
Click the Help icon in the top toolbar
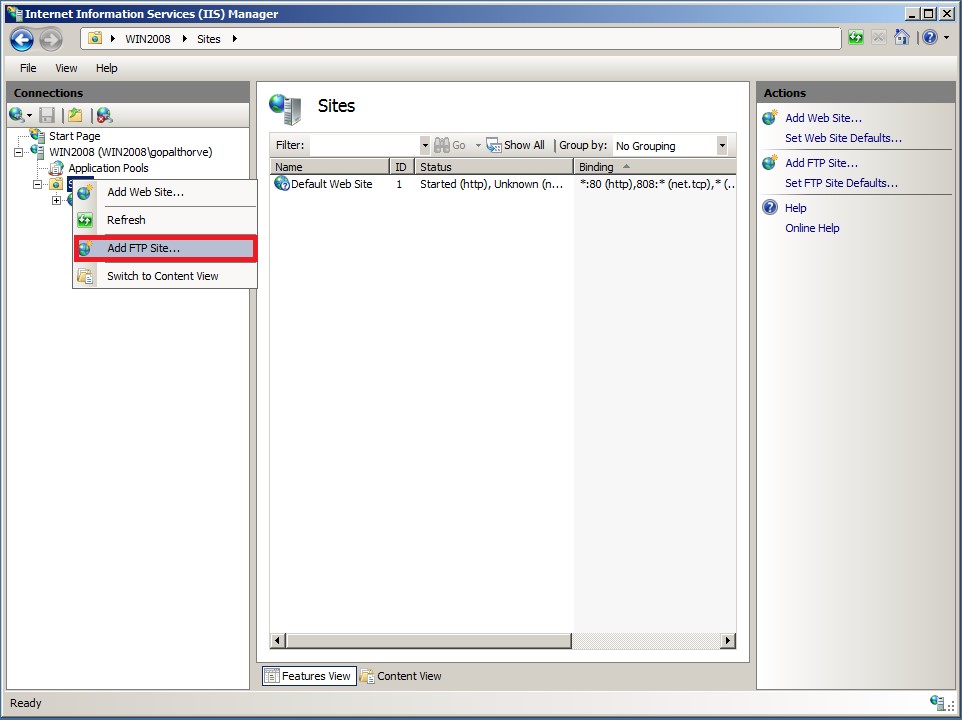pyautogui.click(x=930, y=38)
